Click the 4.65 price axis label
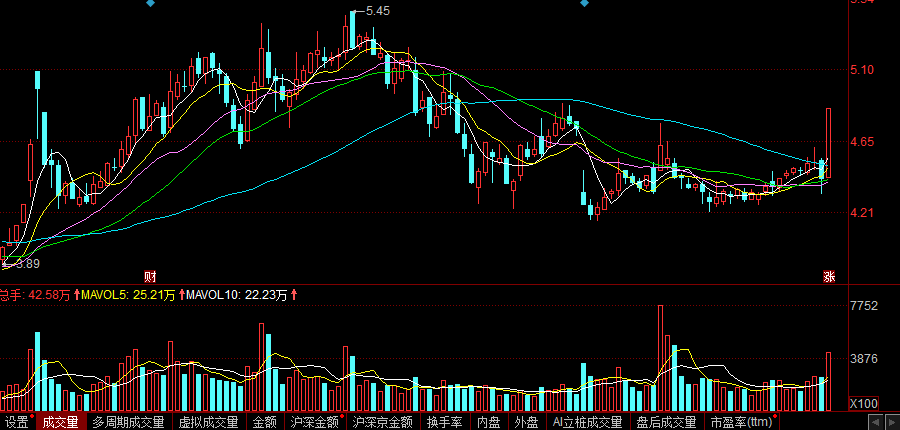 [862, 142]
